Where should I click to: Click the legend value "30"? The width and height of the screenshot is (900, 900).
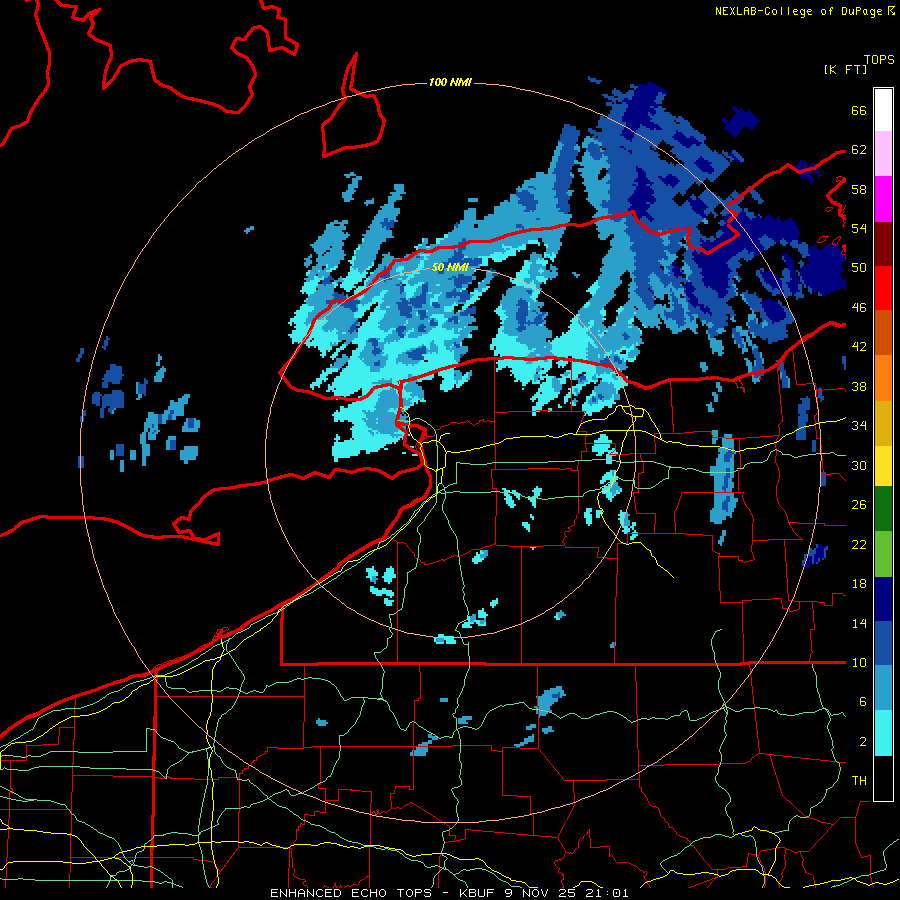click(859, 465)
